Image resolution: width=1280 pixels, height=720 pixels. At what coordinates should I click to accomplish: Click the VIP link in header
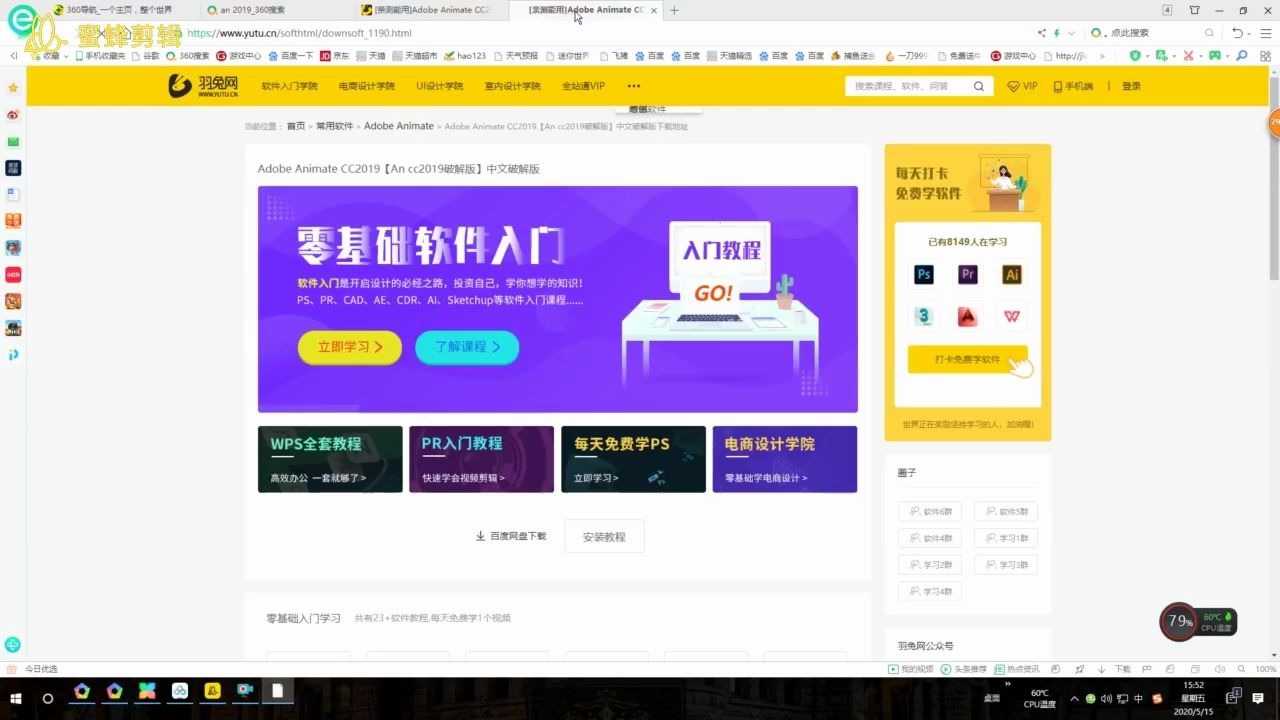click(x=1022, y=87)
